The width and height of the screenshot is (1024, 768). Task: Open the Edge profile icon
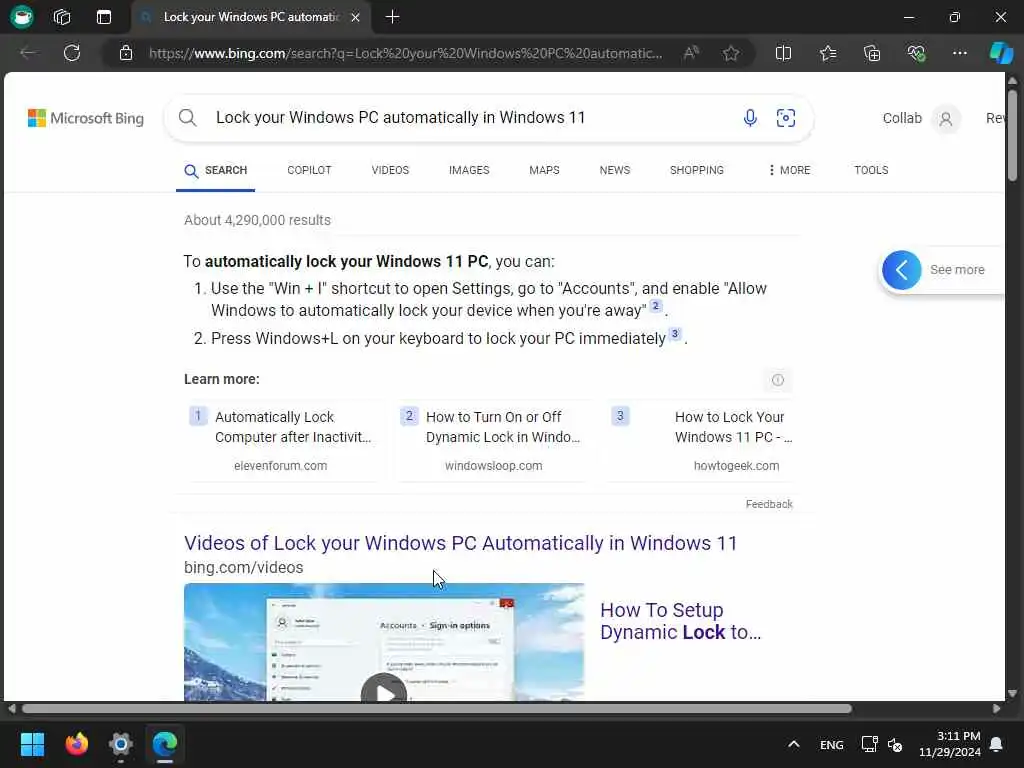22,16
